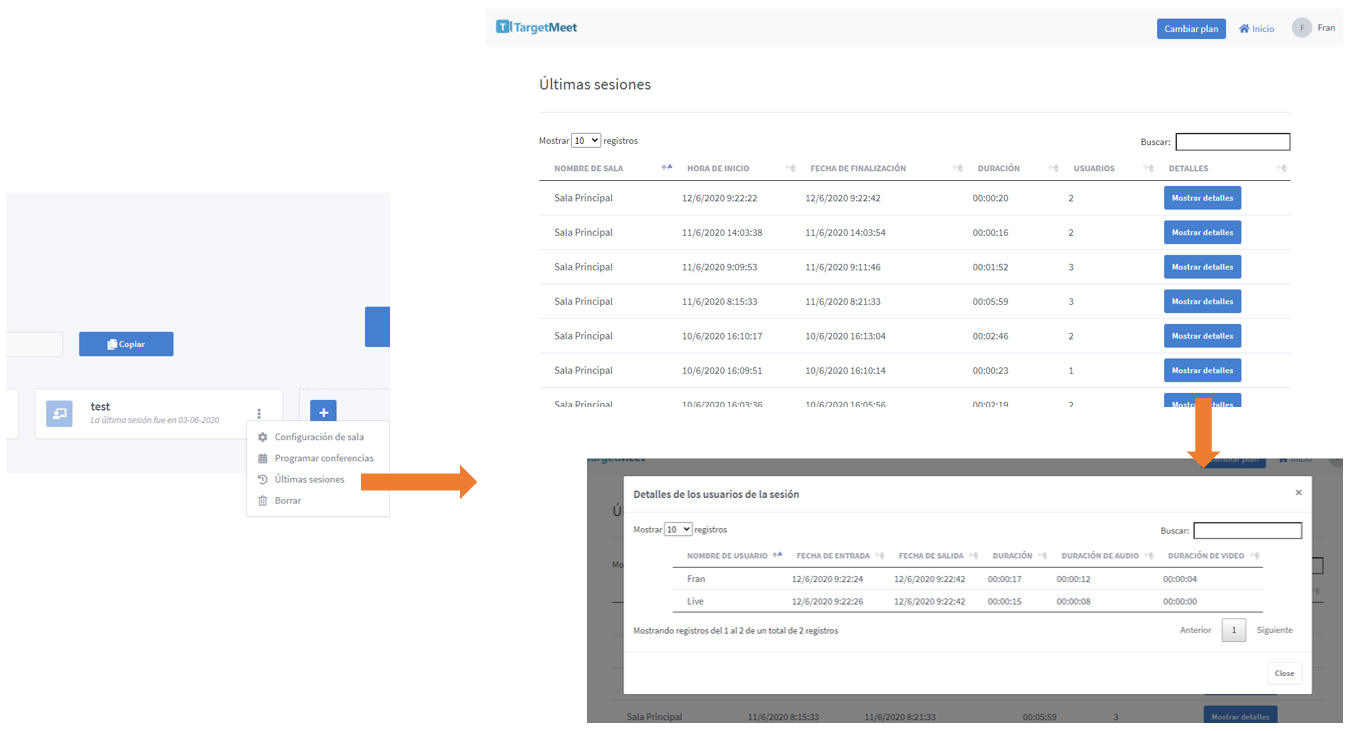
Task: Go to Inicio link
Action: (1256, 29)
